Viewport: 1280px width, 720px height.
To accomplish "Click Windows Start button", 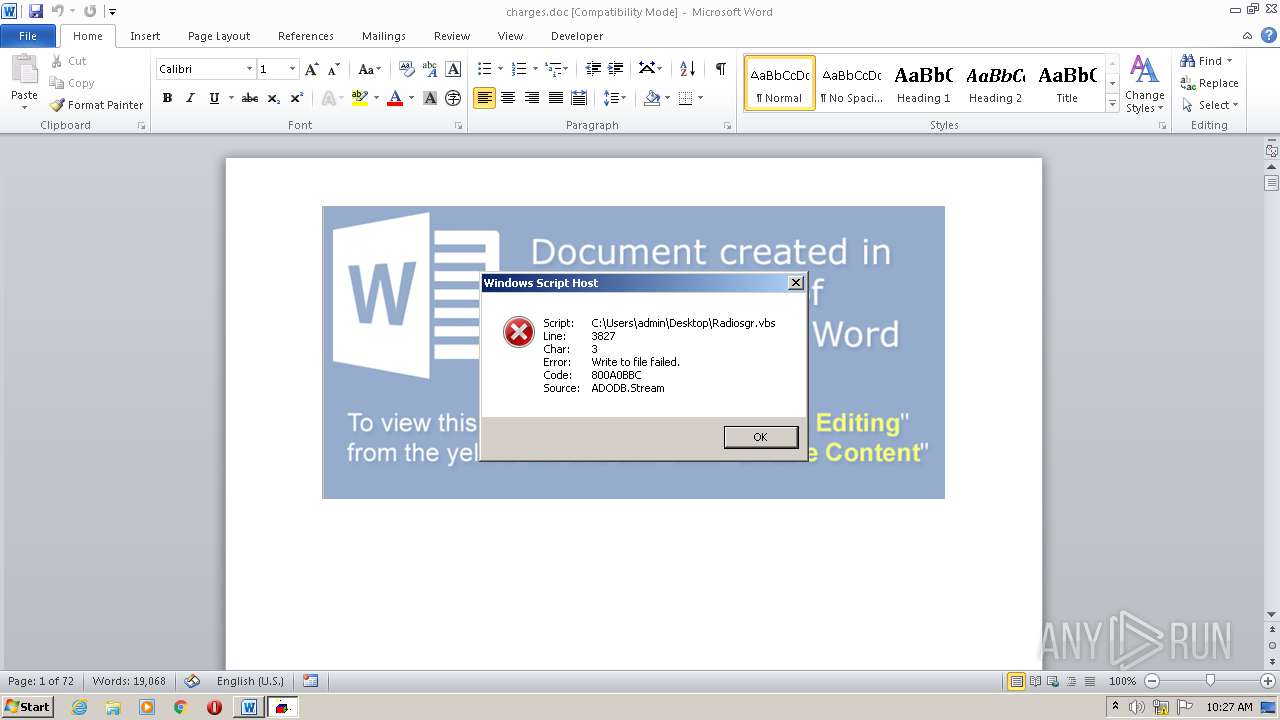I will [x=27, y=706].
